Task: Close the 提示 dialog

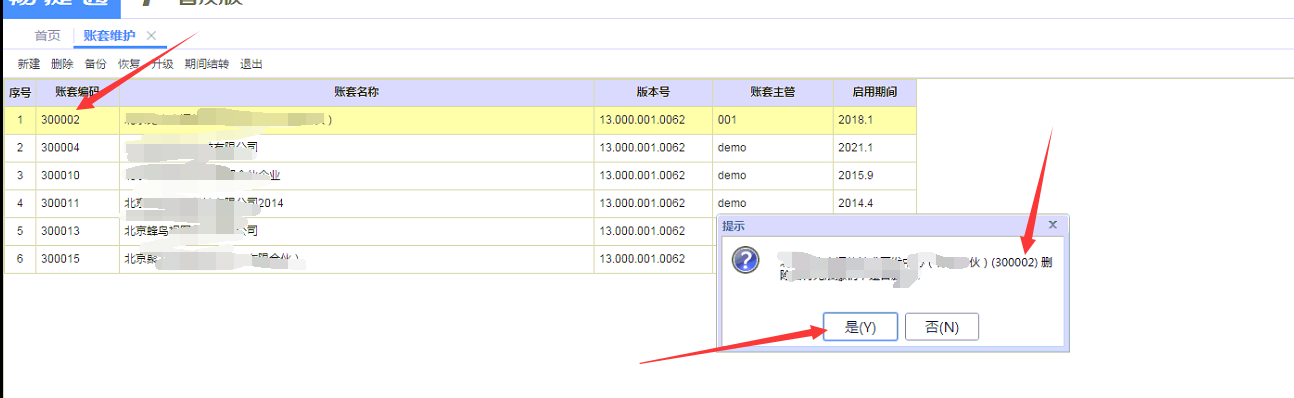Action: coord(1053,226)
